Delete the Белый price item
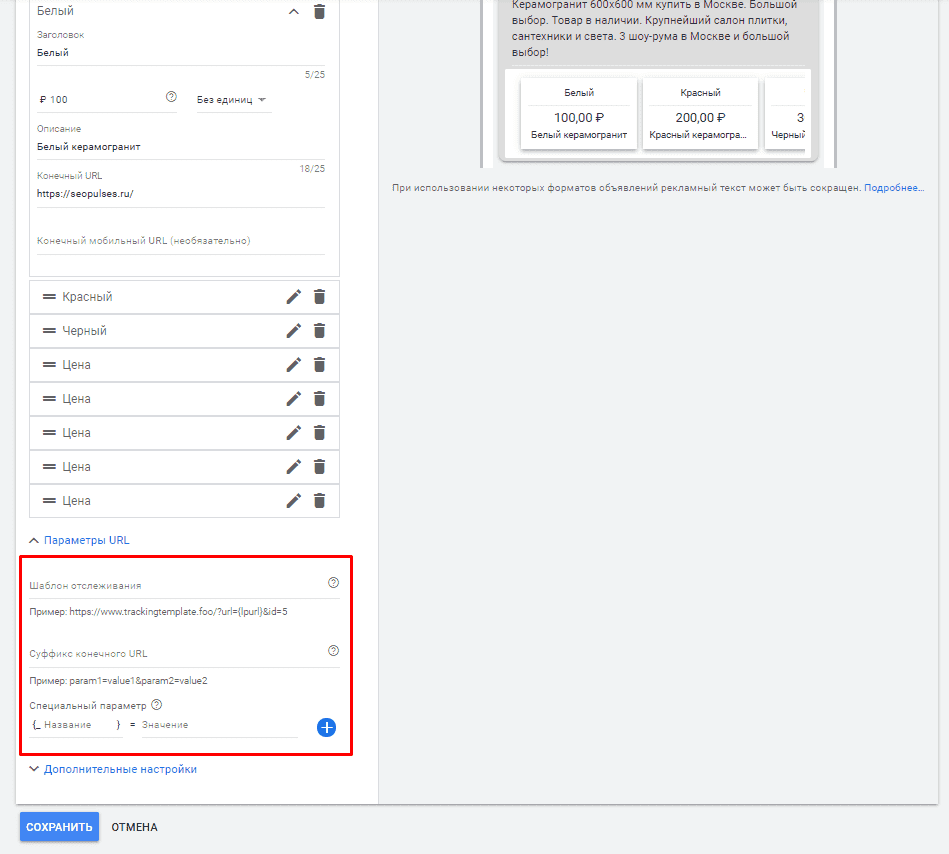The width and height of the screenshot is (949, 854). tap(320, 11)
